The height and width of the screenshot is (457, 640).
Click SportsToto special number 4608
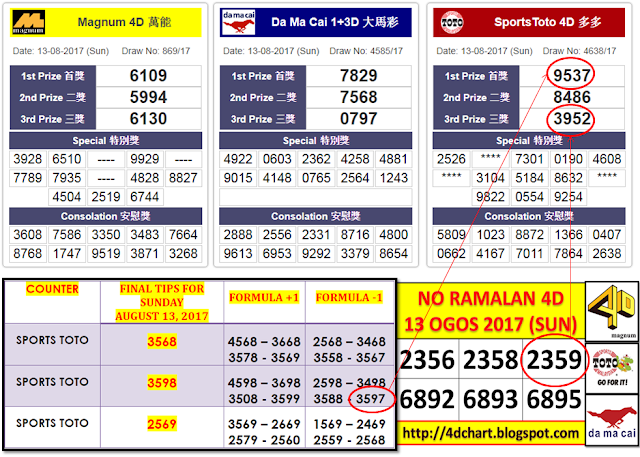[607, 159]
